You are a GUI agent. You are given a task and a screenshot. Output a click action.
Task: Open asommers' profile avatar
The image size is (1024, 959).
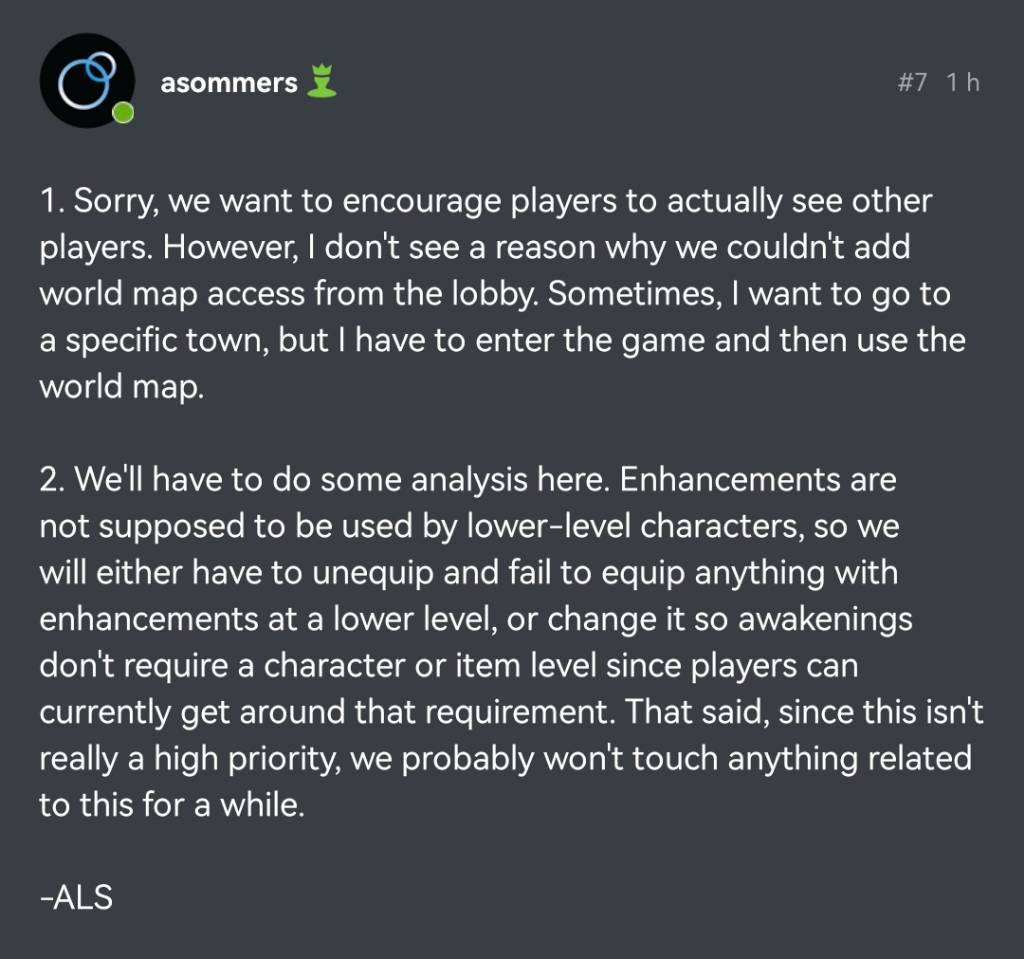(87, 80)
